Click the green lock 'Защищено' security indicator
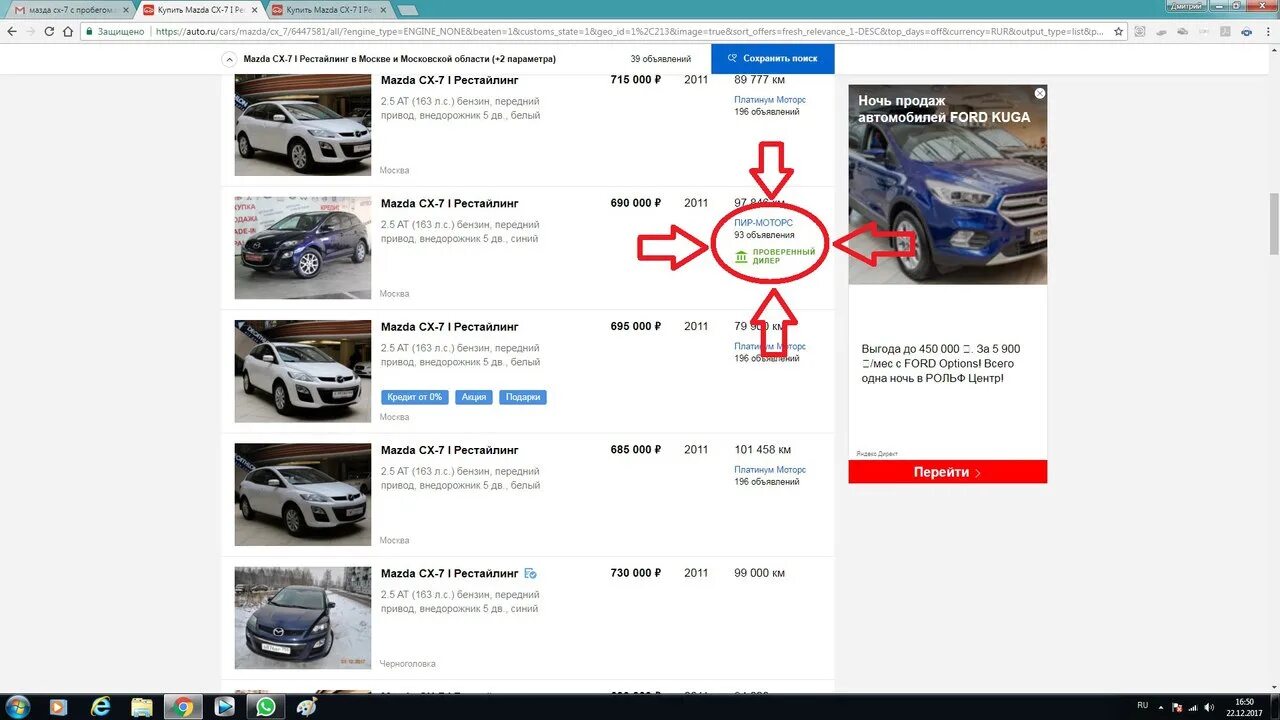The image size is (1280, 720). tap(114, 31)
